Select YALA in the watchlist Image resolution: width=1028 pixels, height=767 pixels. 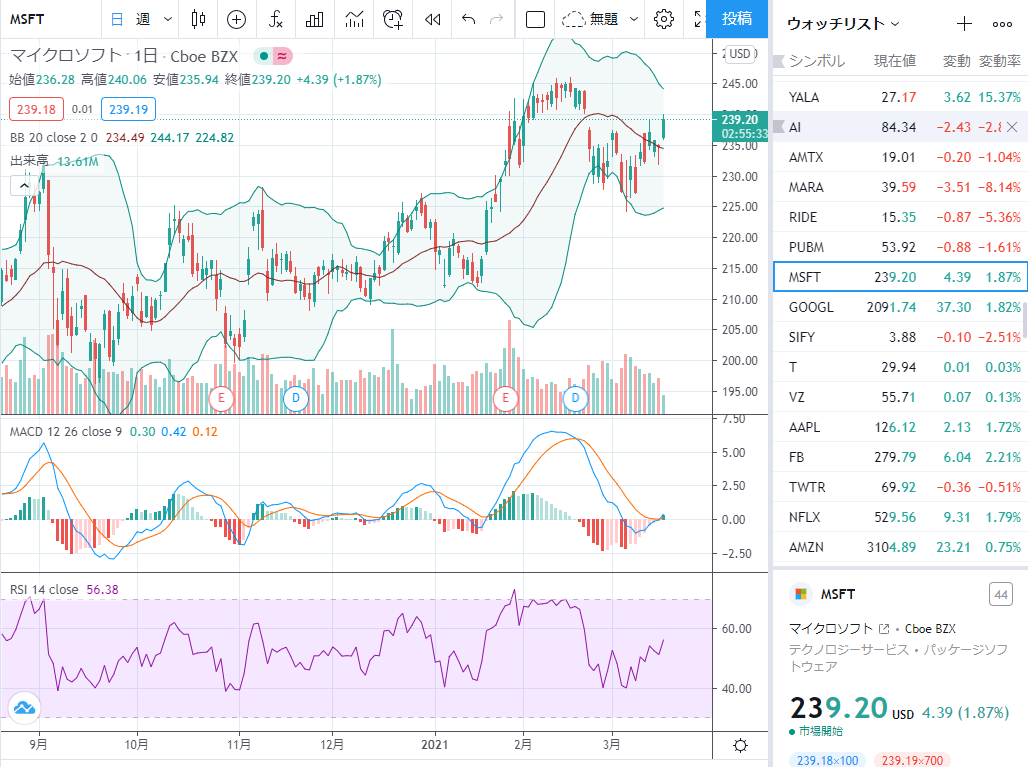click(x=900, y=97)
